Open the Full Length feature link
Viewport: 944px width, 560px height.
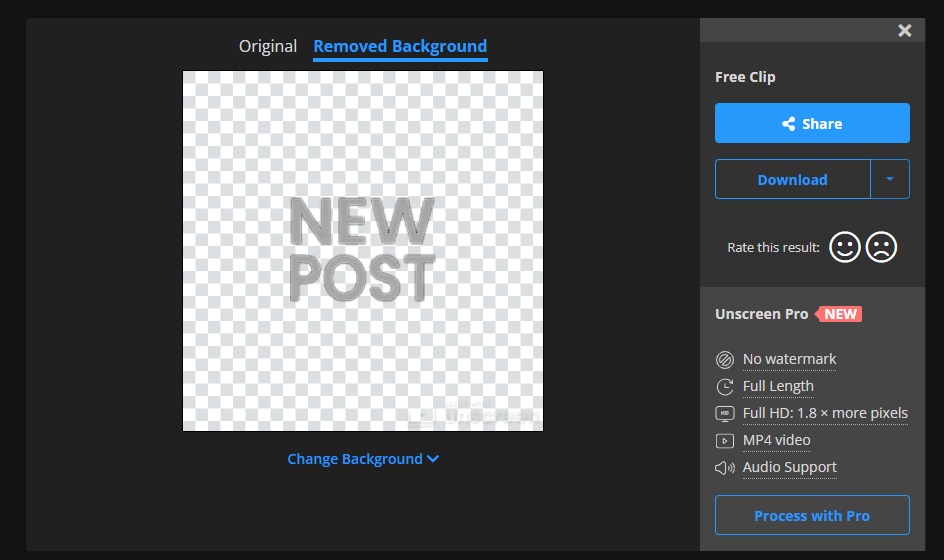tap(778, 387)
